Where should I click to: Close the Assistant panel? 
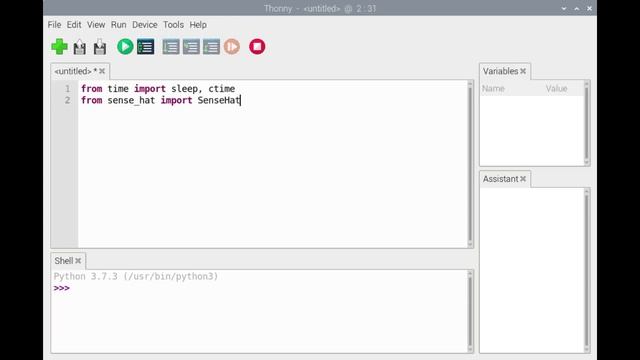(523, 179)
